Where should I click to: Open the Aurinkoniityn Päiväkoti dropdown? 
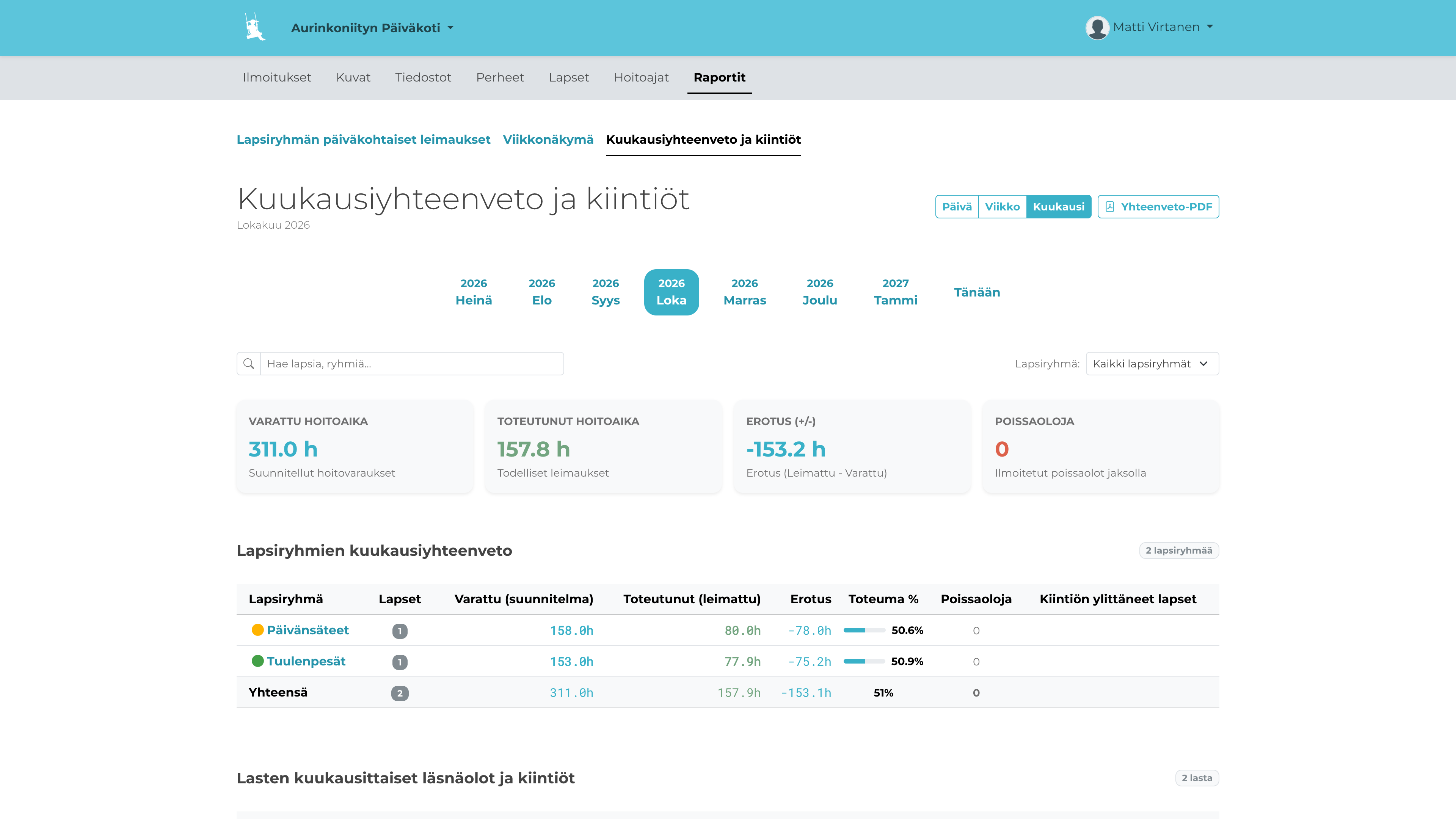coord(372,28)
